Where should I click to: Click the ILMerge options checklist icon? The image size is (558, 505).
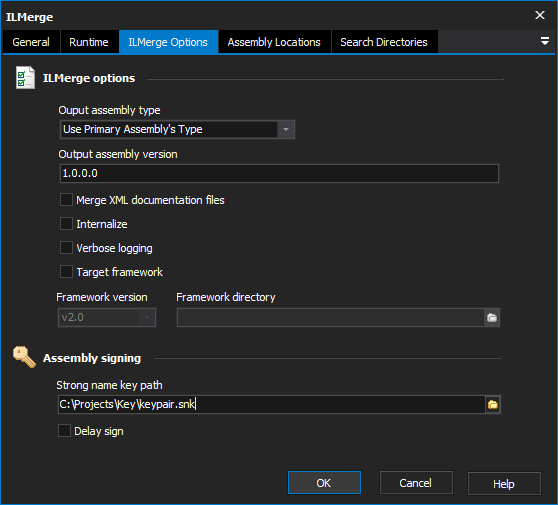(25, 78)
